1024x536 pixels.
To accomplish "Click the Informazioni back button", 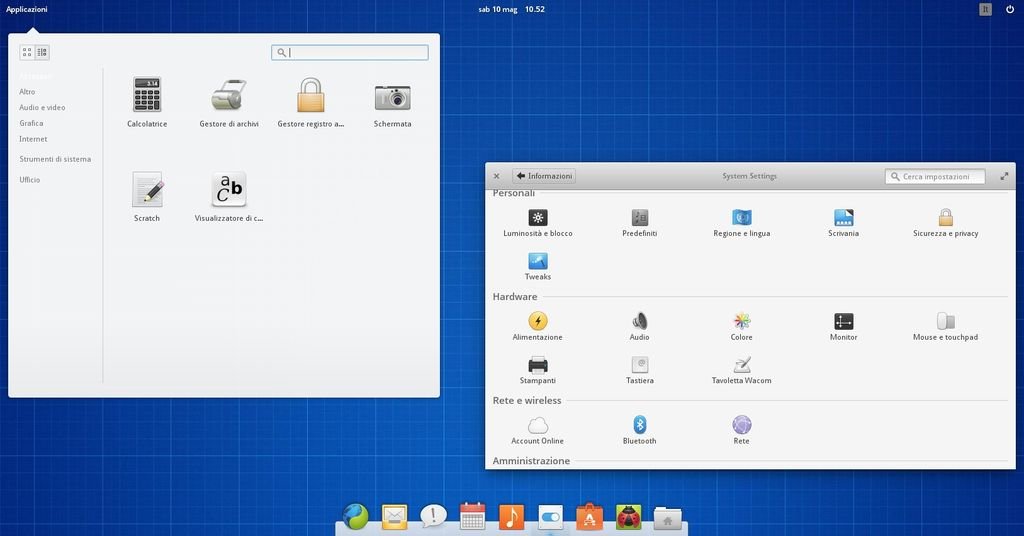I will point(544,176).
